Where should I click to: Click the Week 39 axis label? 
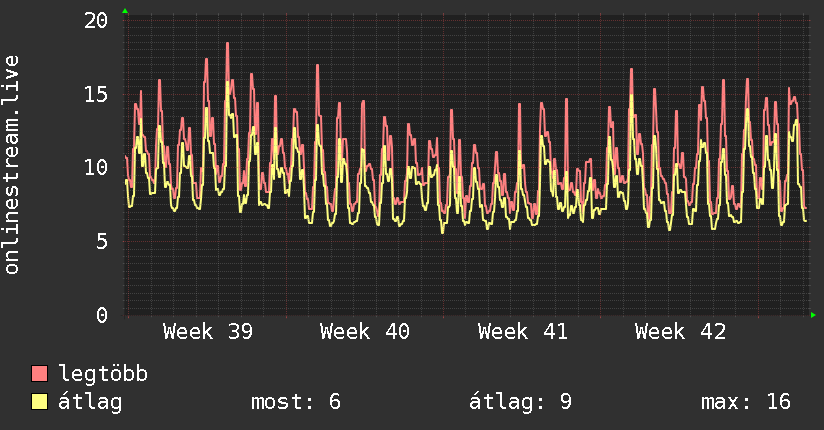click(x=208, y=332)
